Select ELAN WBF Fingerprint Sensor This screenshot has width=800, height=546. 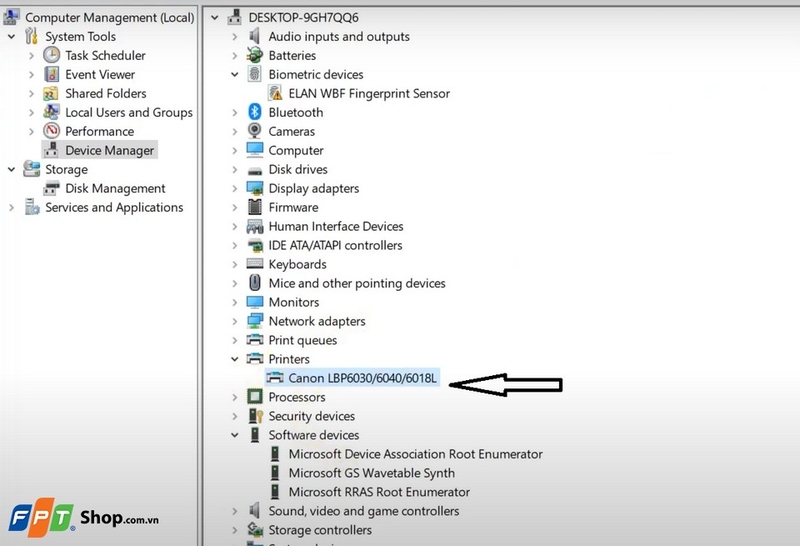(x=369, y=93)
